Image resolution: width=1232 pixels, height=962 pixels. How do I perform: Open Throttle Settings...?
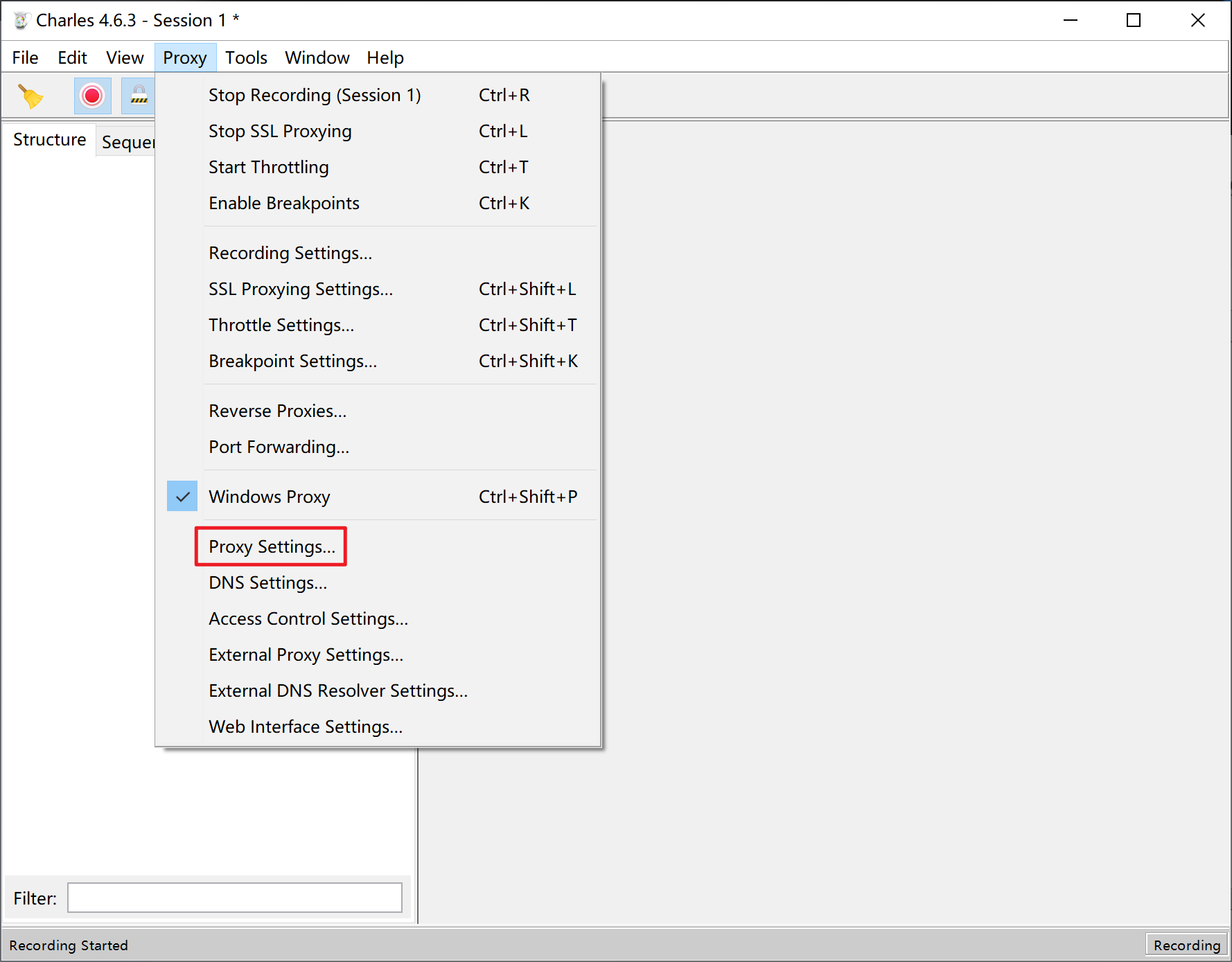point(378,325)
